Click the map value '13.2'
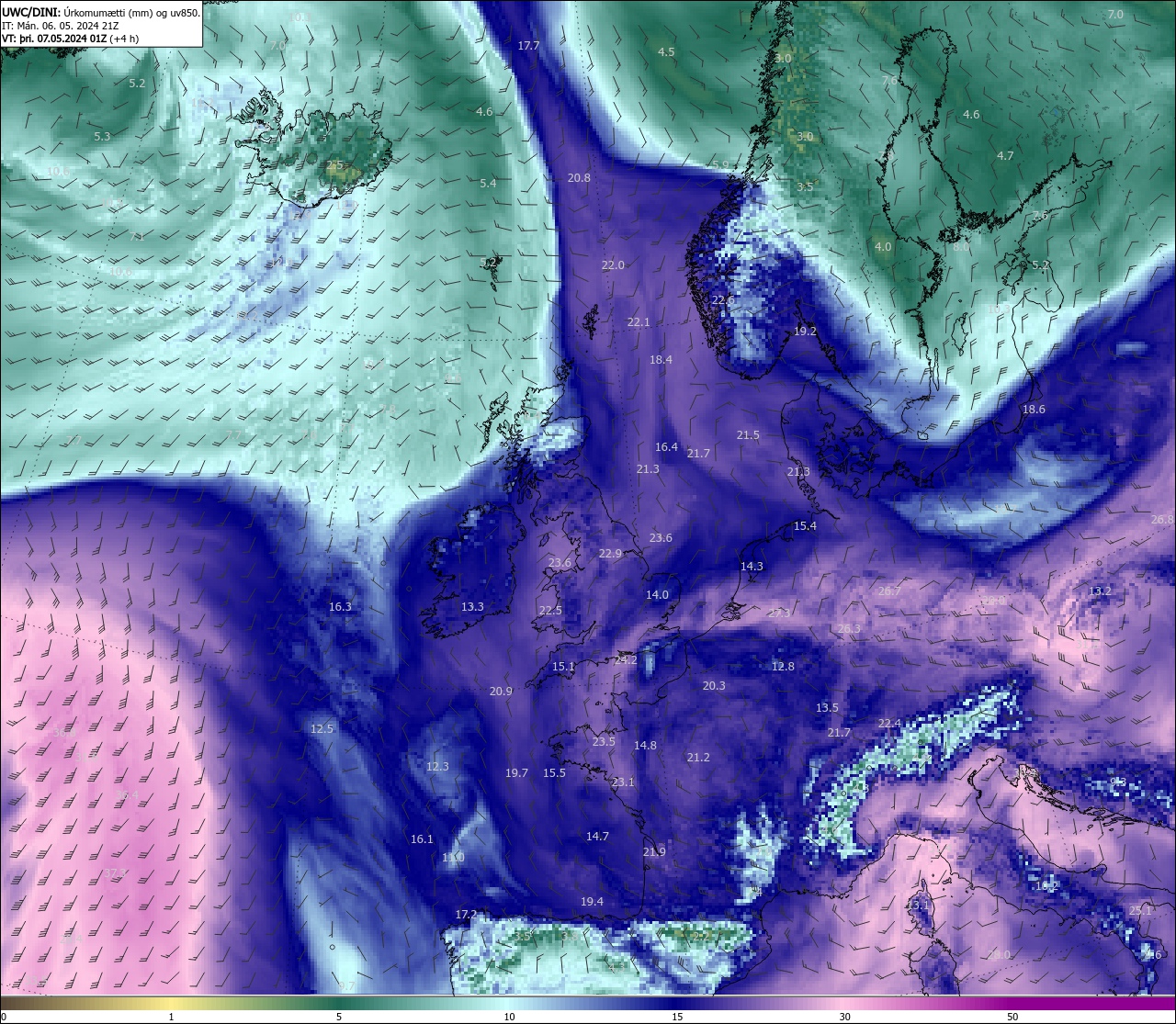 tap(1100, 591)
